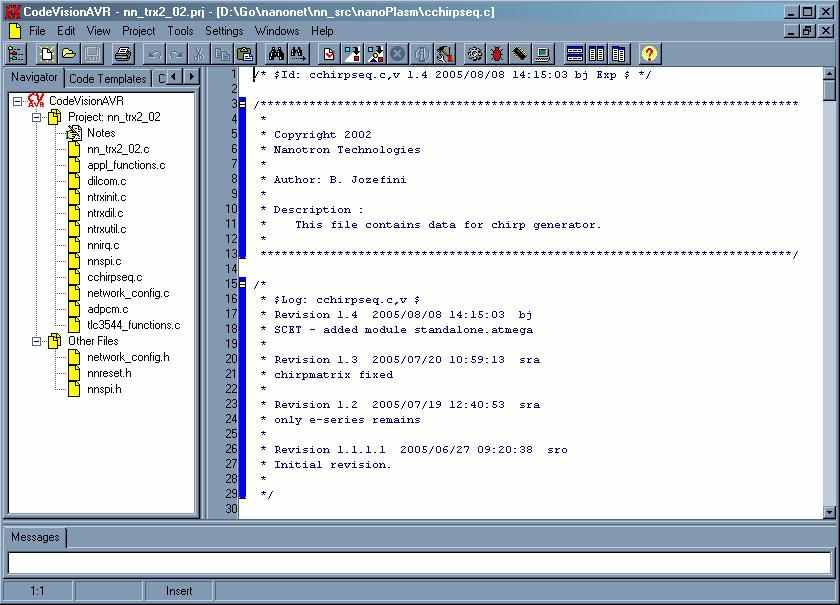Open the terminal computer icon
Screen dimensions: 840x605
pyautogui.click(x=543, y=54)
